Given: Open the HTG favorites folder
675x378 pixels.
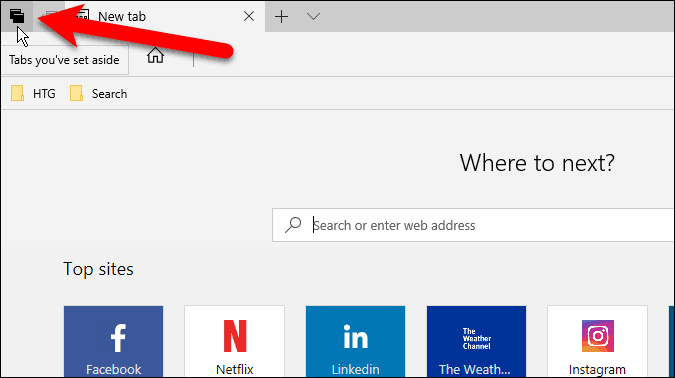Looking at the screenshot, I should [x=34, y=93].
